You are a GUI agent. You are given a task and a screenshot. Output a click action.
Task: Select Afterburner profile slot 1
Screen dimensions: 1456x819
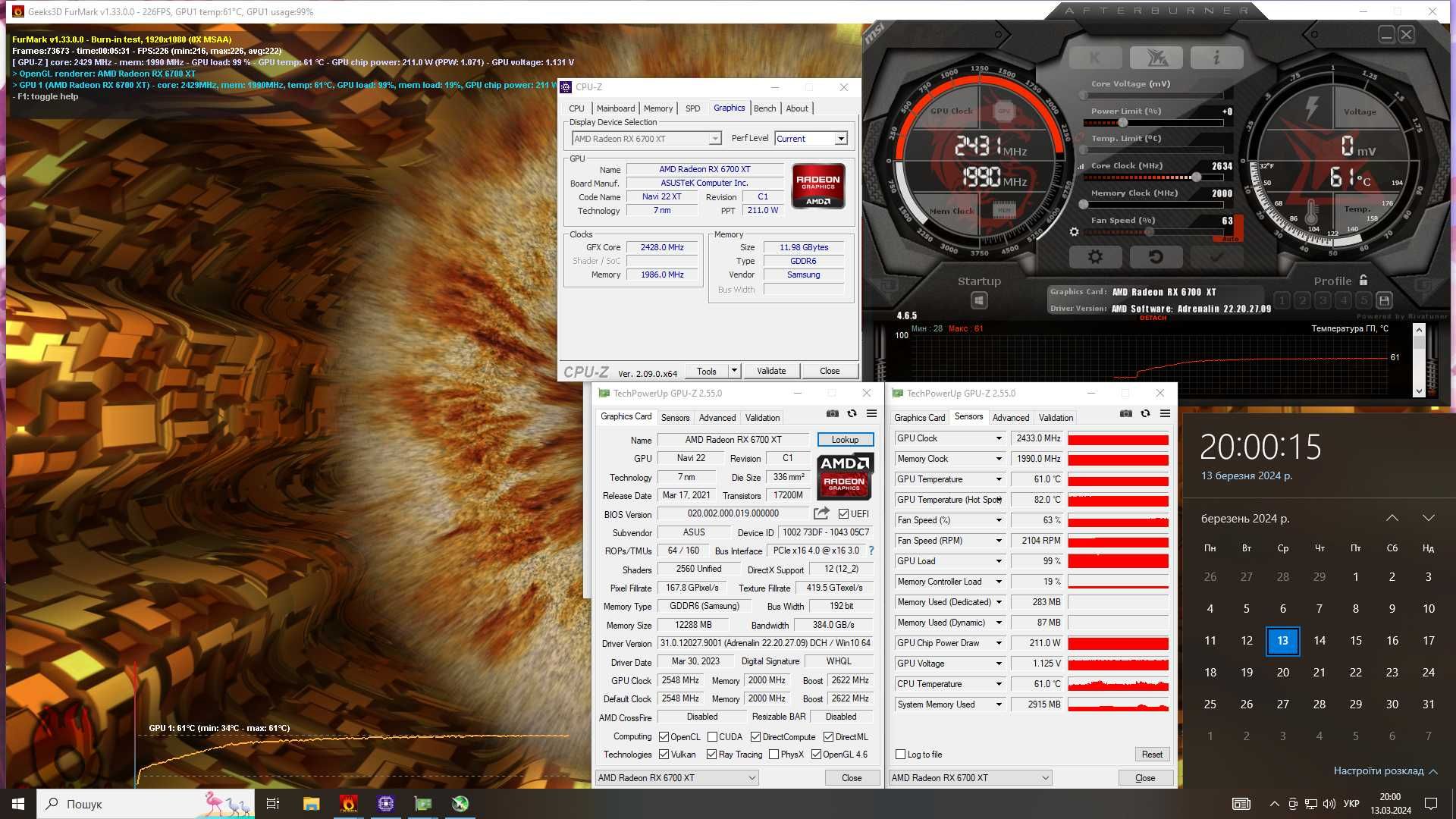pos(1282,300)
